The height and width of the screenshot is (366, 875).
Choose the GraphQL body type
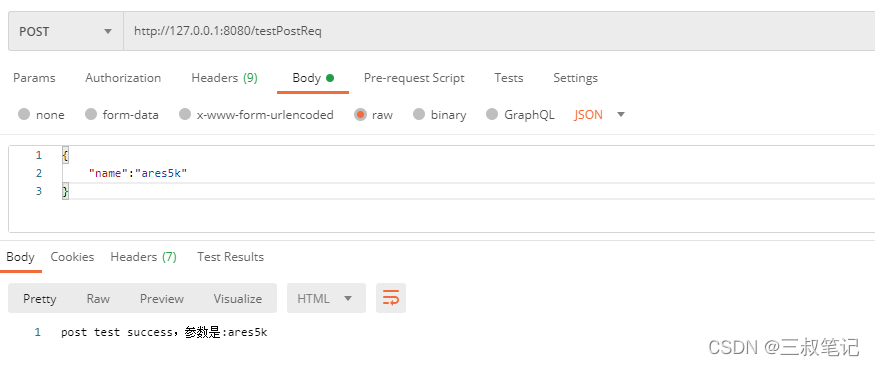click(x=520, y=115)
